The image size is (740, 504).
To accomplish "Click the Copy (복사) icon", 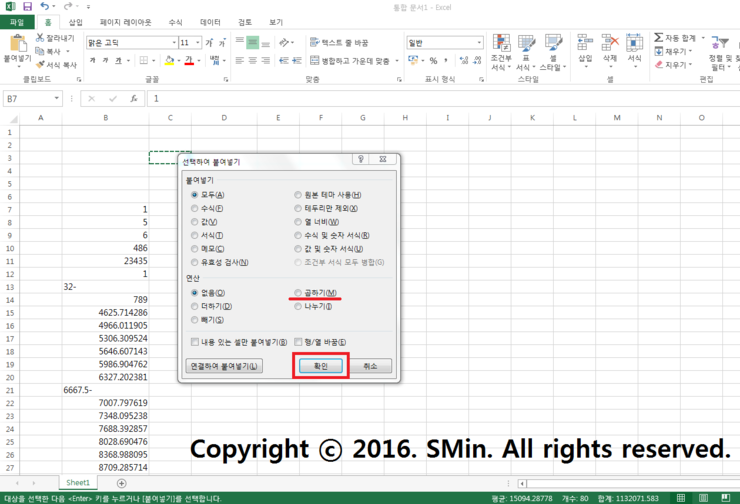I will pos(40,51).
